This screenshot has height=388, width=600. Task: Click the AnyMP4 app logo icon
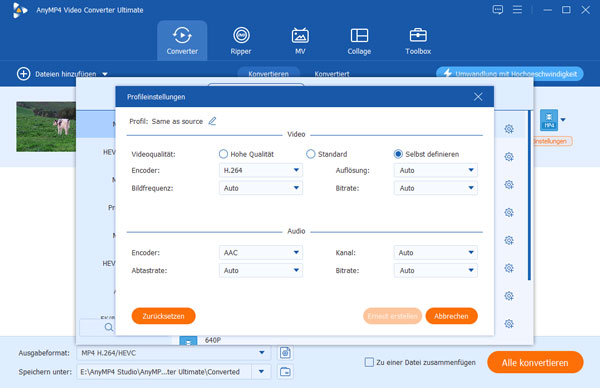19,10
